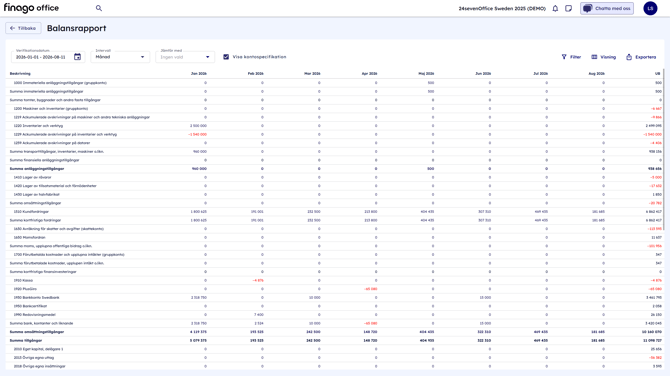Viewport: 670px width, 376px height.
Task: Select row Summa immateriella anläggningstillgångar
Action: point(335,91)
